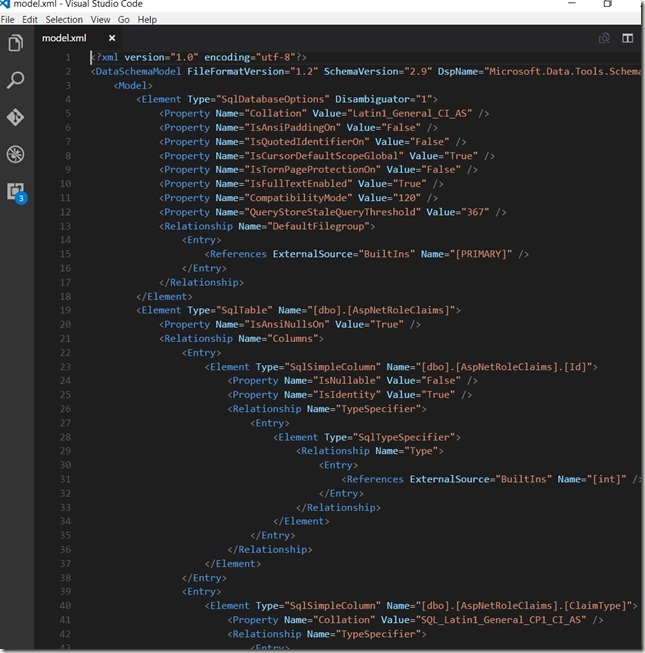
Task: Open the Go menu
Action: point(124,20)
